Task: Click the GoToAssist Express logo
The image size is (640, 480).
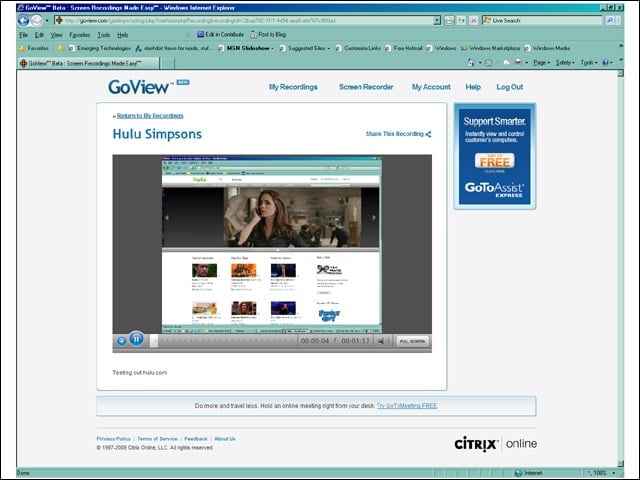Action: [494, 189]
